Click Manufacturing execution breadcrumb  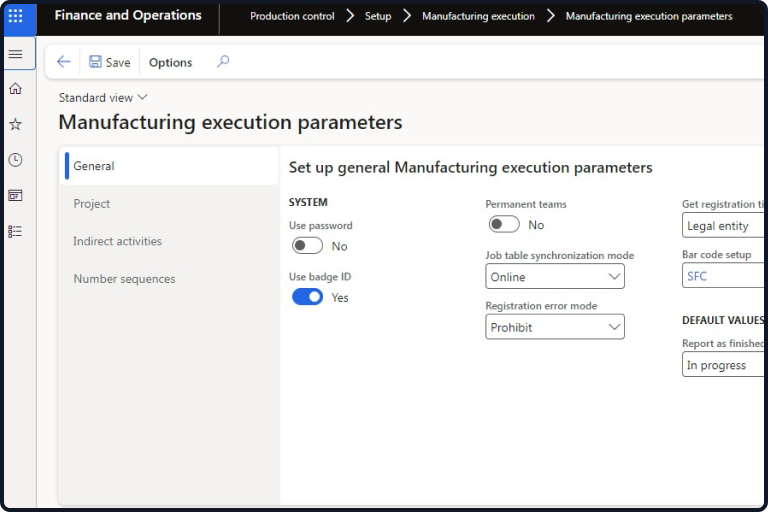pyautogui.click(x=479, y=16)
